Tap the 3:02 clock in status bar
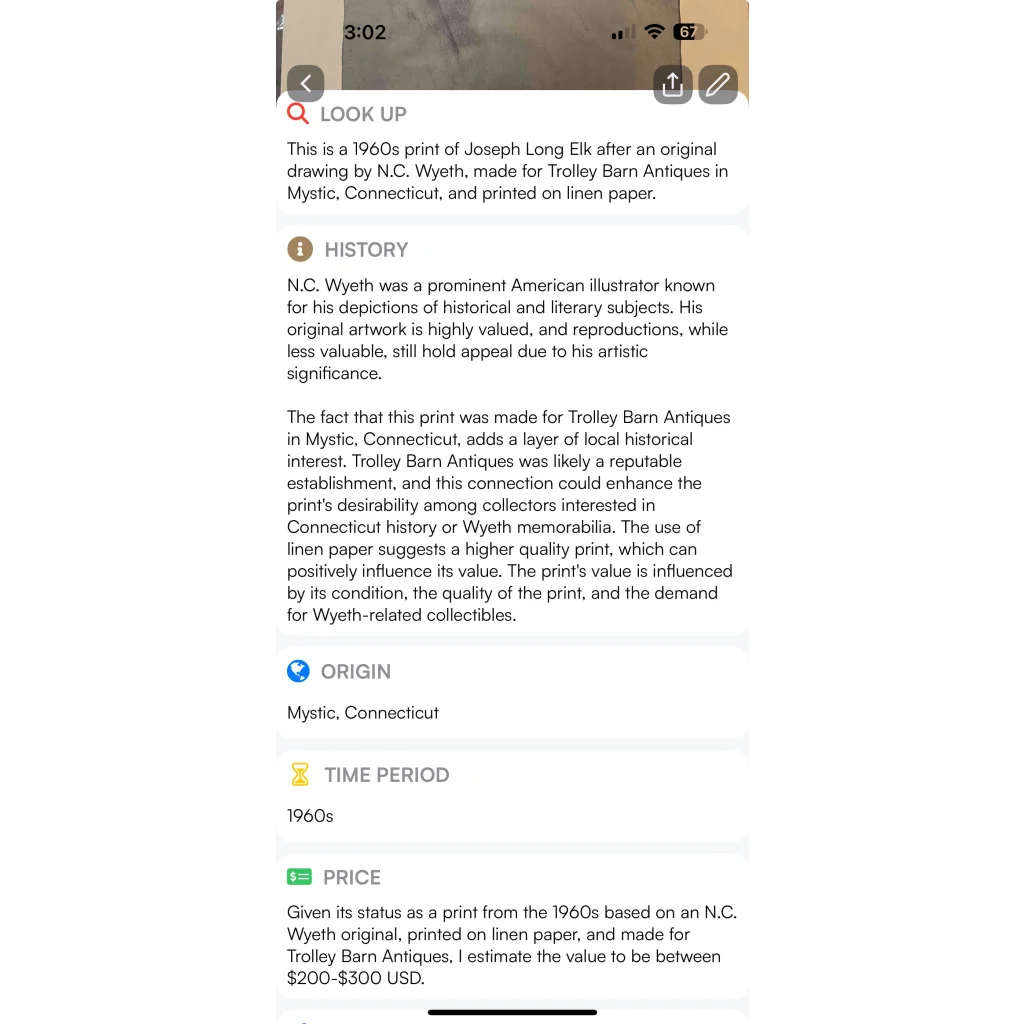1024x1024 pixels. click(x=365, y=32)
